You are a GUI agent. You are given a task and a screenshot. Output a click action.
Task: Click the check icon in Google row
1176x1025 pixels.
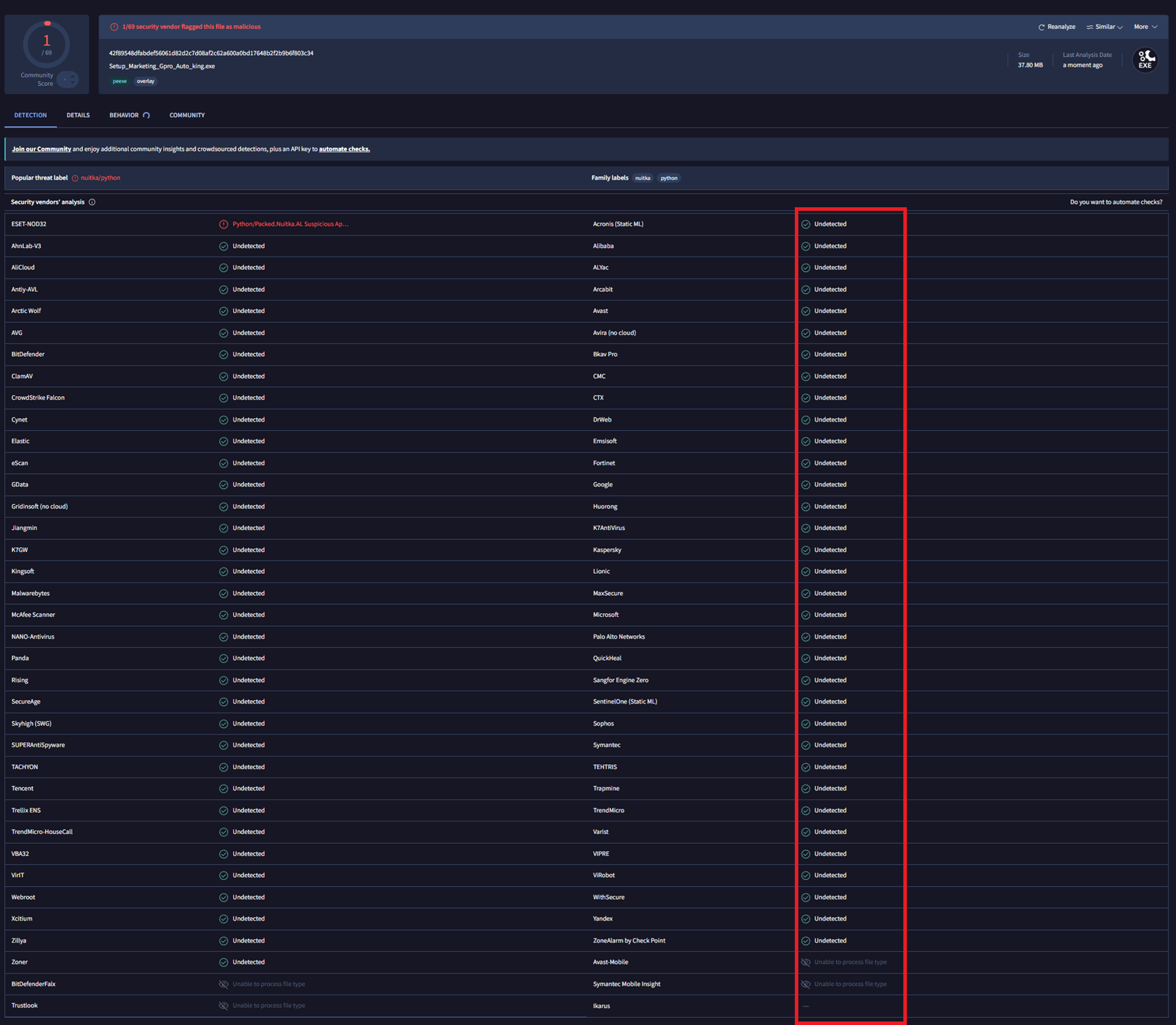(805, 485)
